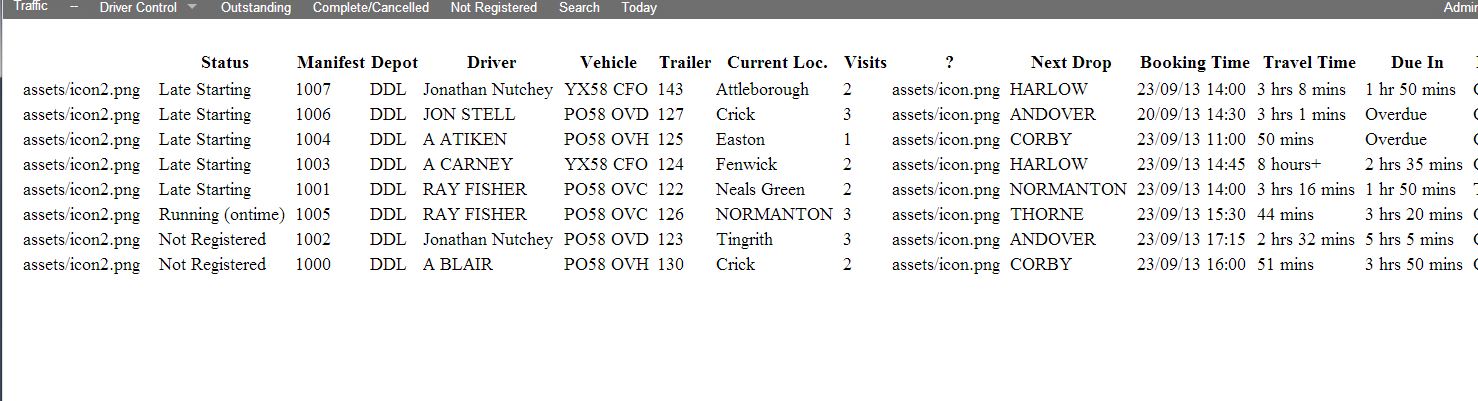Image resolution: width=1478 pixels, height=401 pixels.
Task: Click icon.png image beside NORMANTON next drop
Action: tap(946, 190)
